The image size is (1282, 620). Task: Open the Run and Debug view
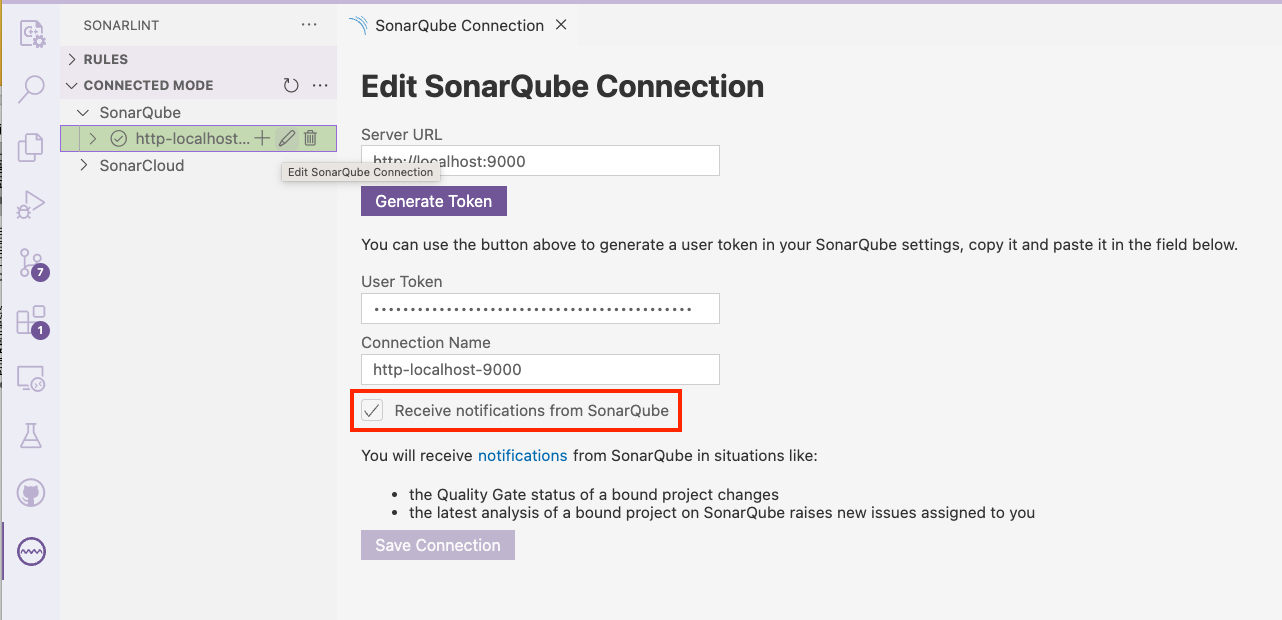coord(32,204)
